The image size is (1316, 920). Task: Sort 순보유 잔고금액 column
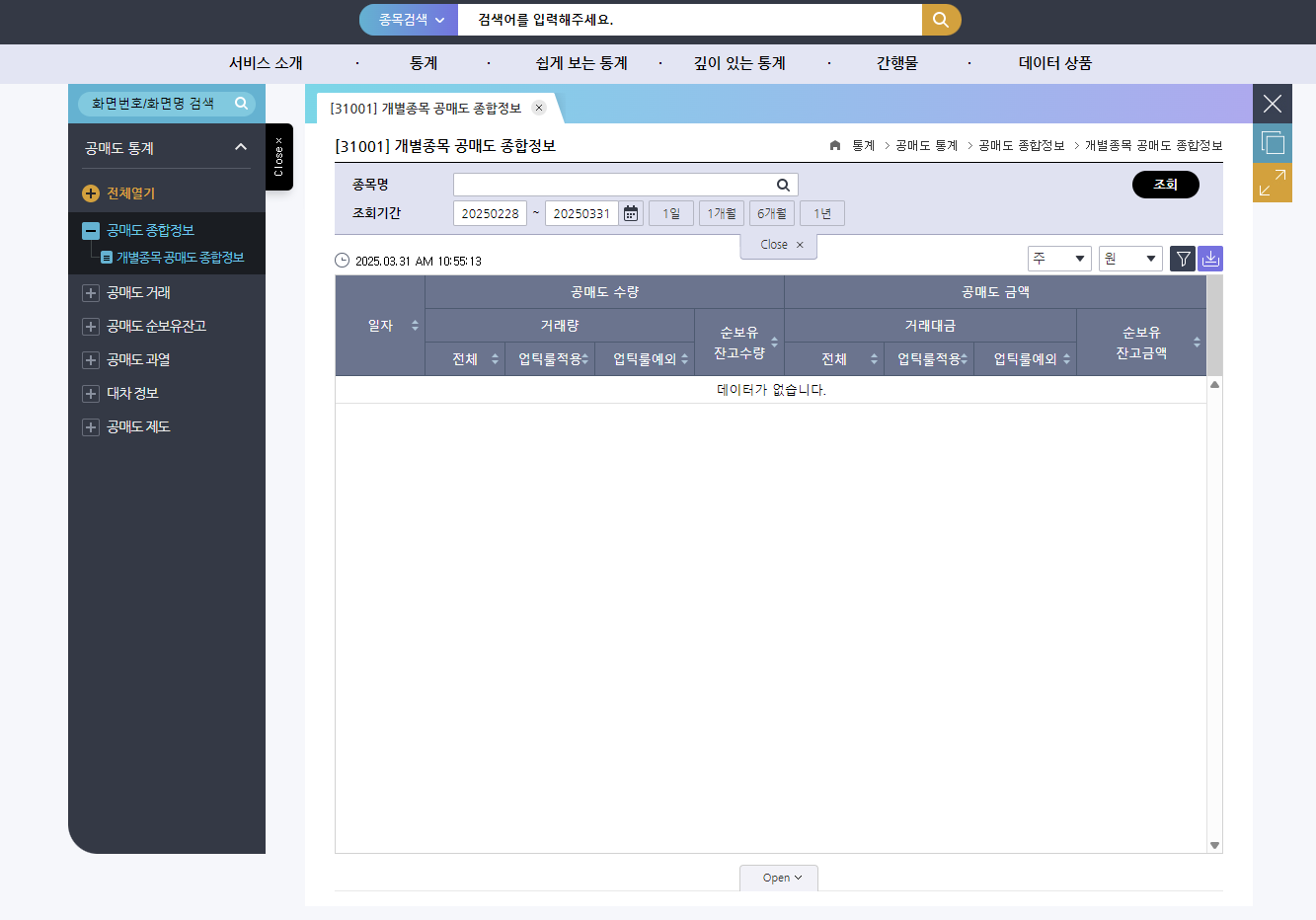pos(1197,343)
